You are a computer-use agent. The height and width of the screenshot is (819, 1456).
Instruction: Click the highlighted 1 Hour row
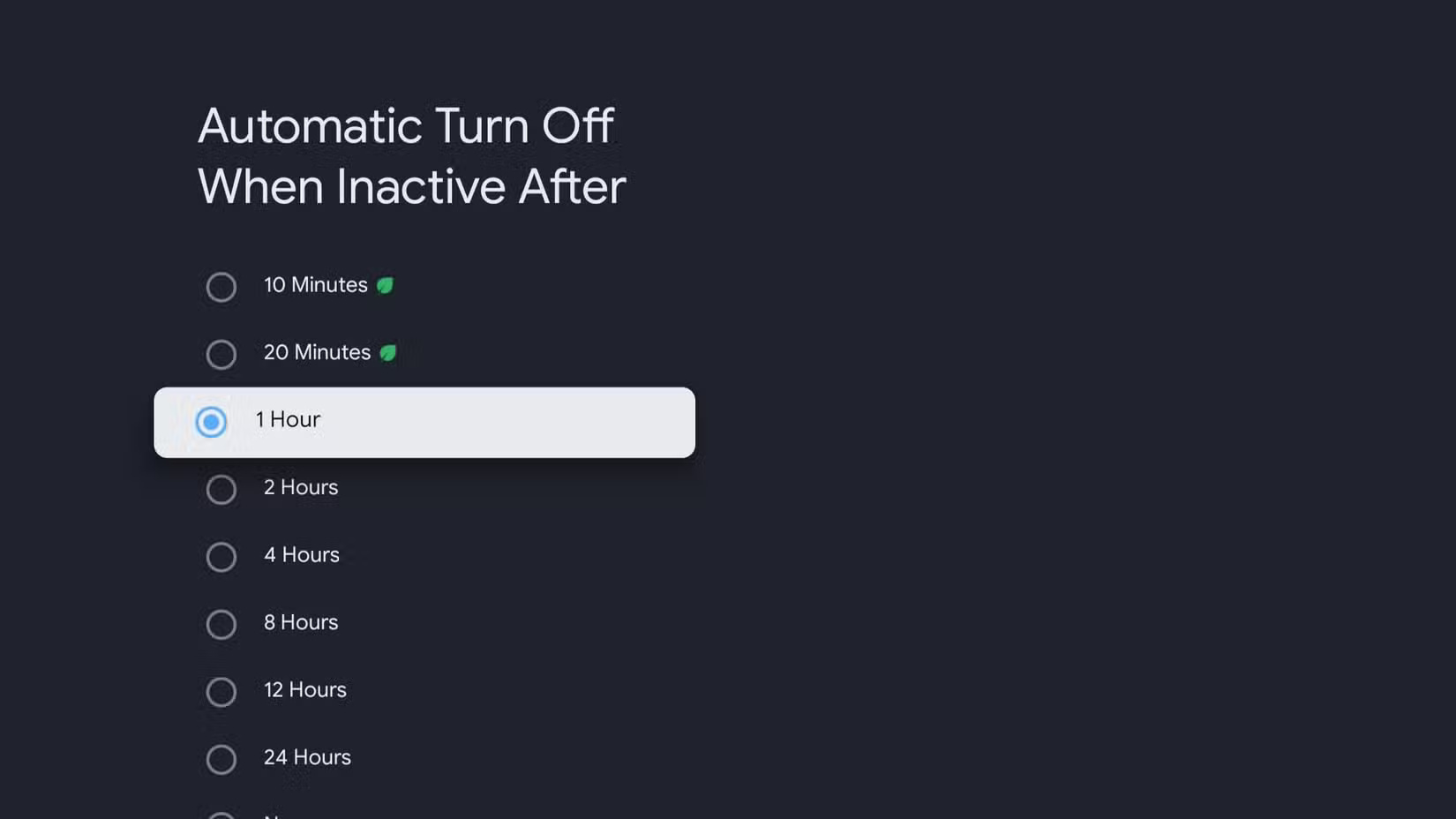coord(424,422)
